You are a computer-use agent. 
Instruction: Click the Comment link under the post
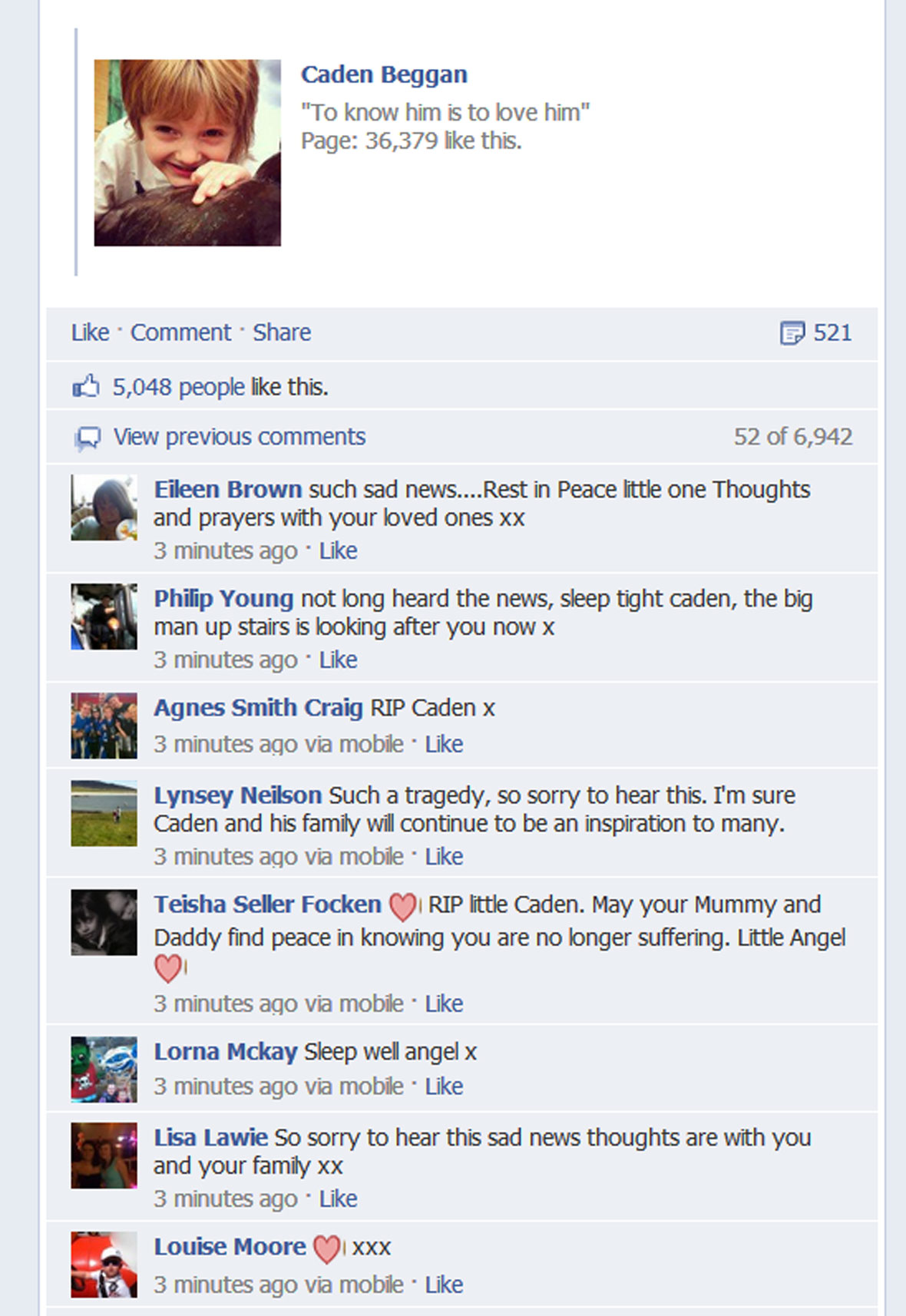pyautogui.click(x=180, y=332)
